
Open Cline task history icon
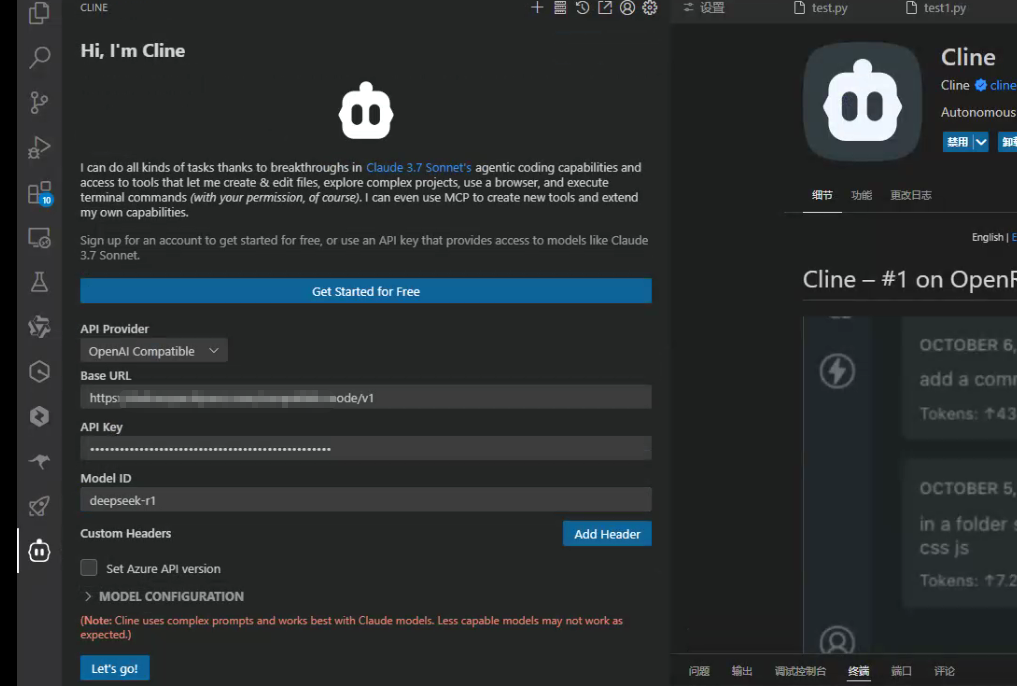(x=582, y=8)
